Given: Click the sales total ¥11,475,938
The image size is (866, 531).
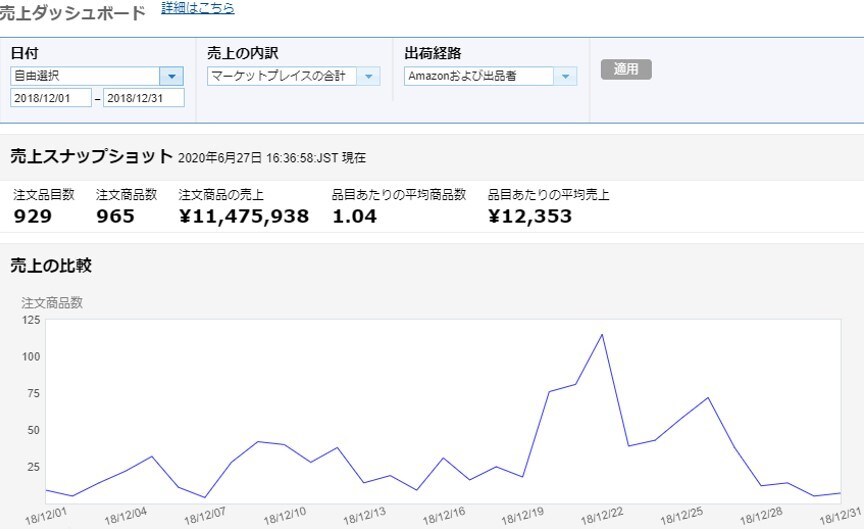Looking at the screenshot, I should coord(244,216).
